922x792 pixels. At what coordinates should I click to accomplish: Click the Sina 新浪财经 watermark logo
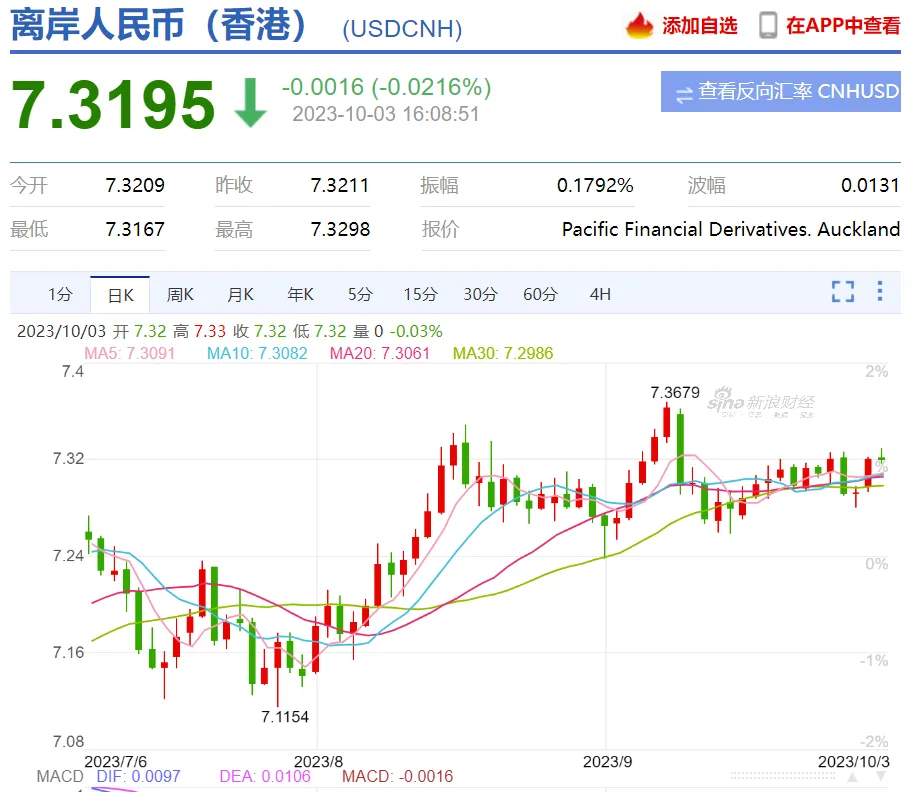pyautogui.click(x=761, y=403)
